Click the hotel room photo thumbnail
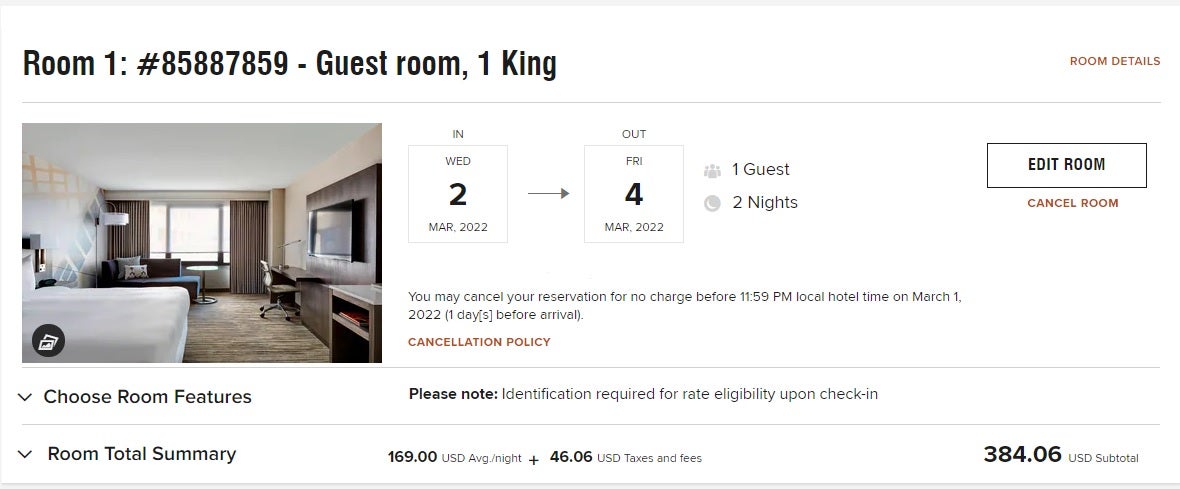 point(202,242)
